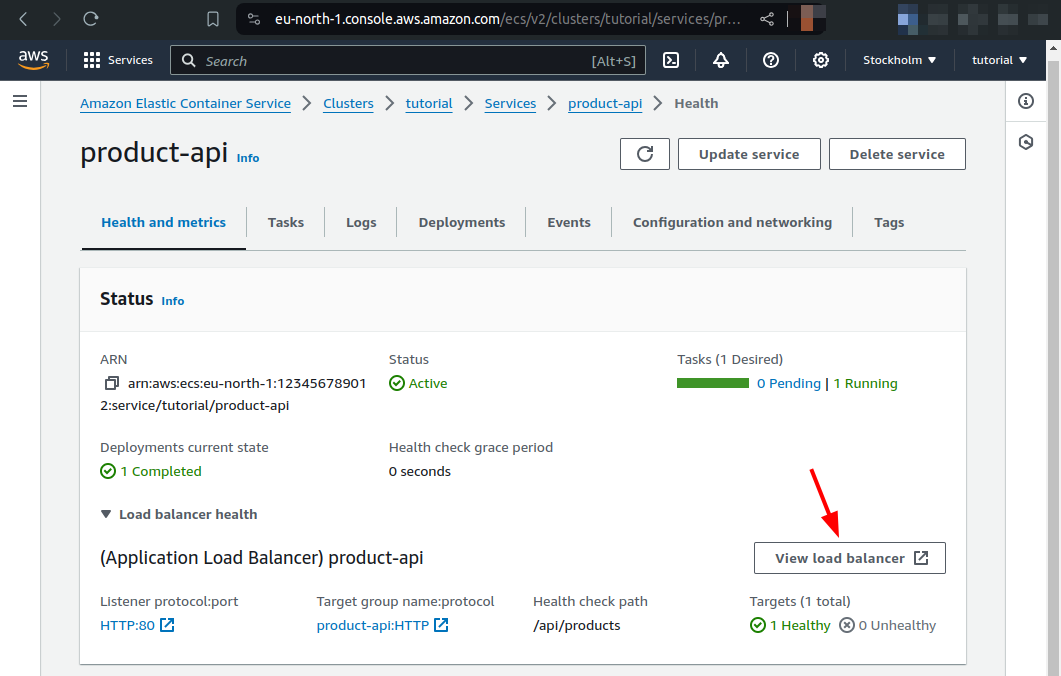Go to tutorial cluster breadcrumb
This screenshot has height=676, width=1061.
pos(429,104)
